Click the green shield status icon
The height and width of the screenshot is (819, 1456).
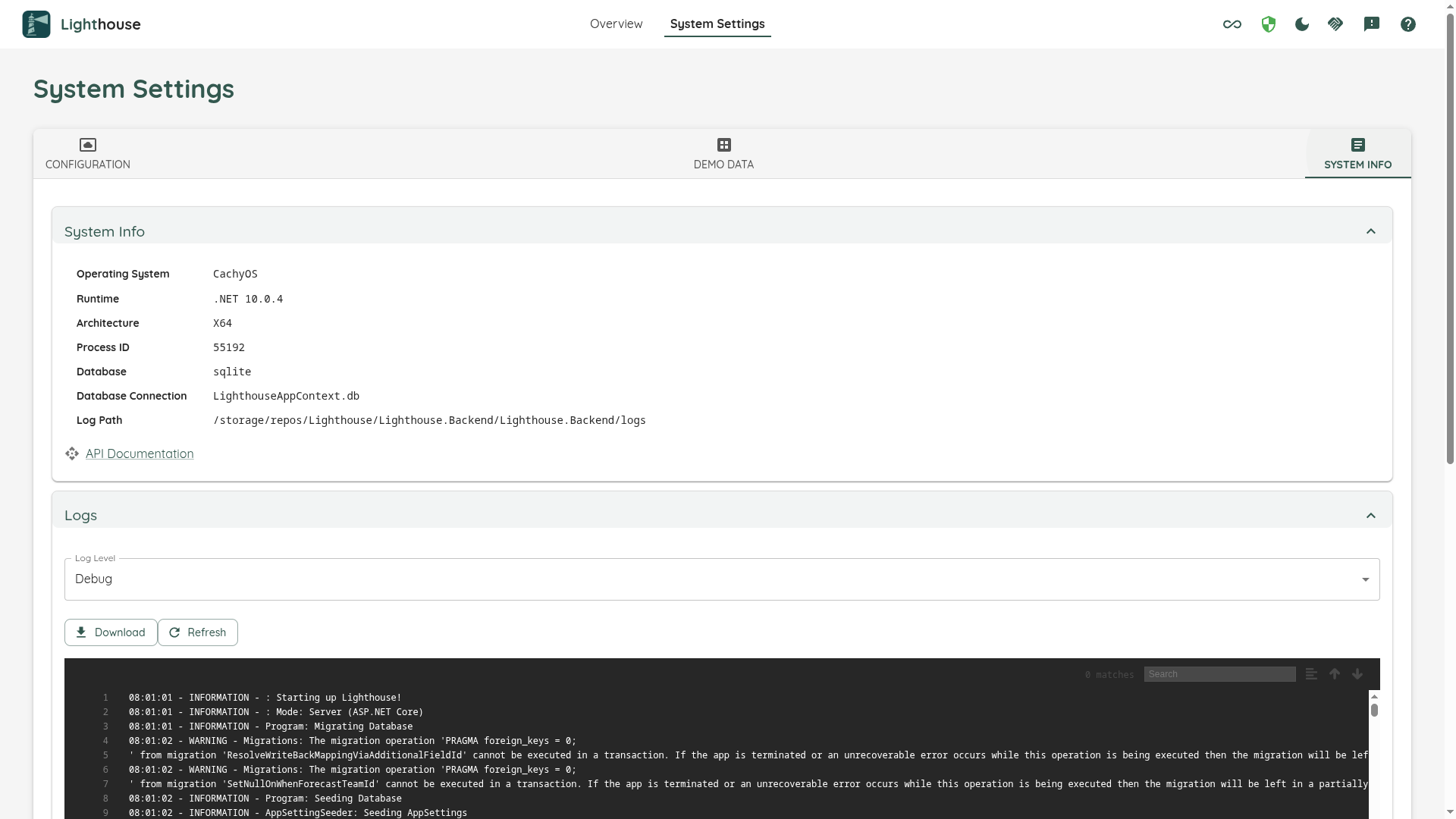[x=1269, y=24]
